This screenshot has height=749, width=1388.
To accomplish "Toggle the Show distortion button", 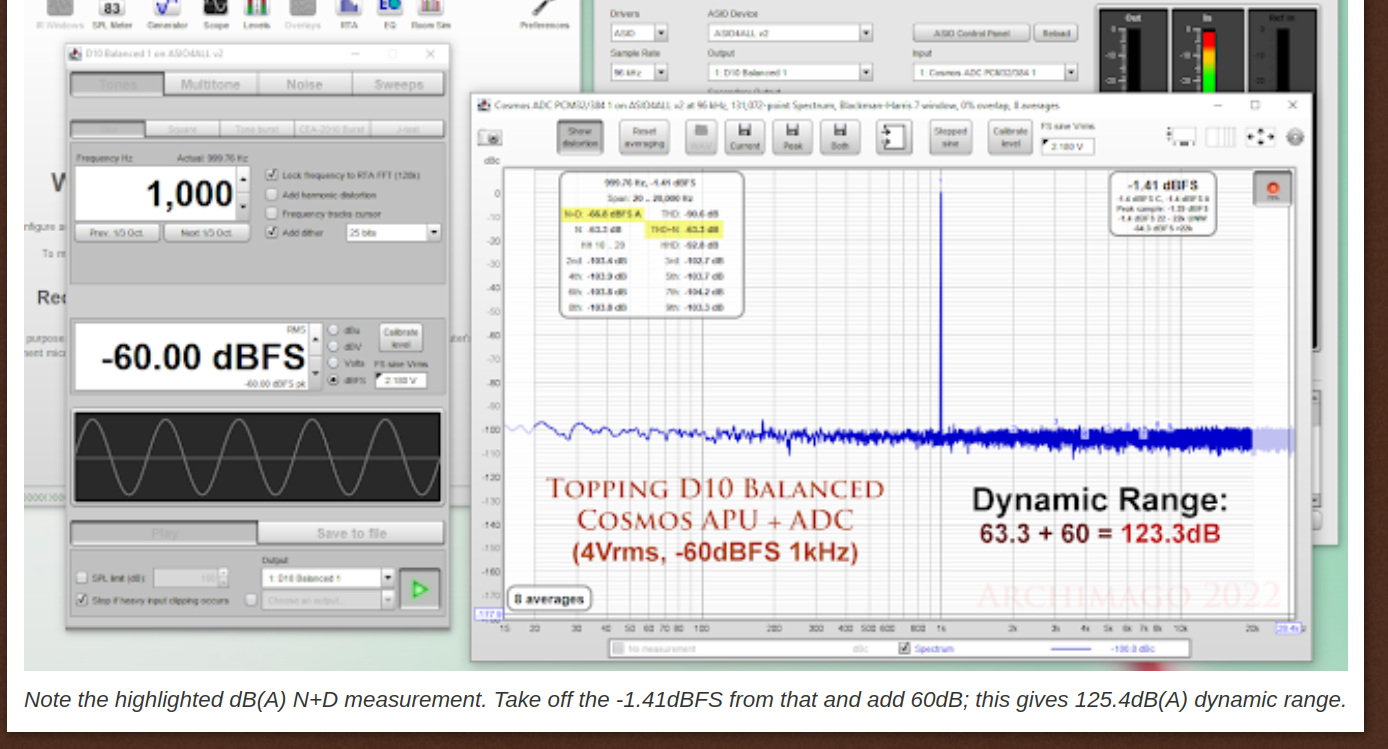I will (x=580, y=137).
